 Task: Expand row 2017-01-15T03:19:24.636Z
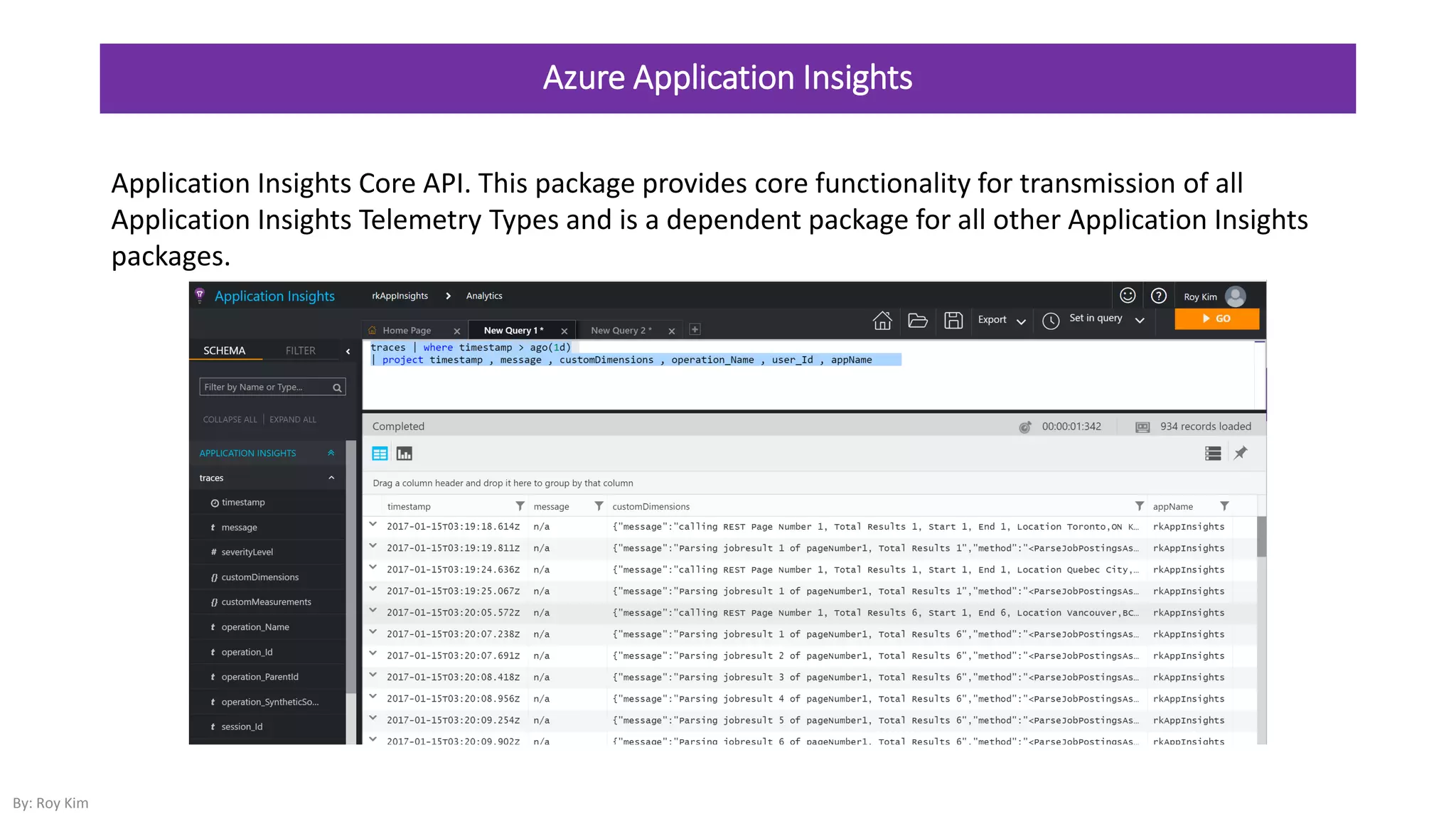[x=373, y=567]
